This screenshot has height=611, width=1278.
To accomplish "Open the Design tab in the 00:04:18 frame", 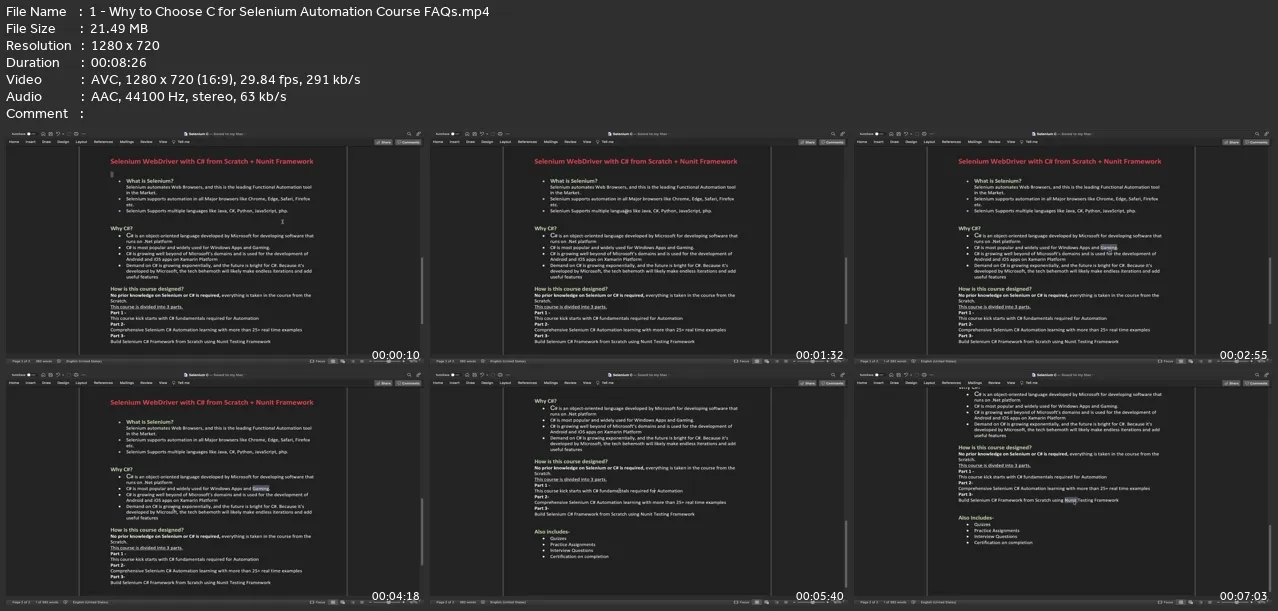I will (63, 384).
